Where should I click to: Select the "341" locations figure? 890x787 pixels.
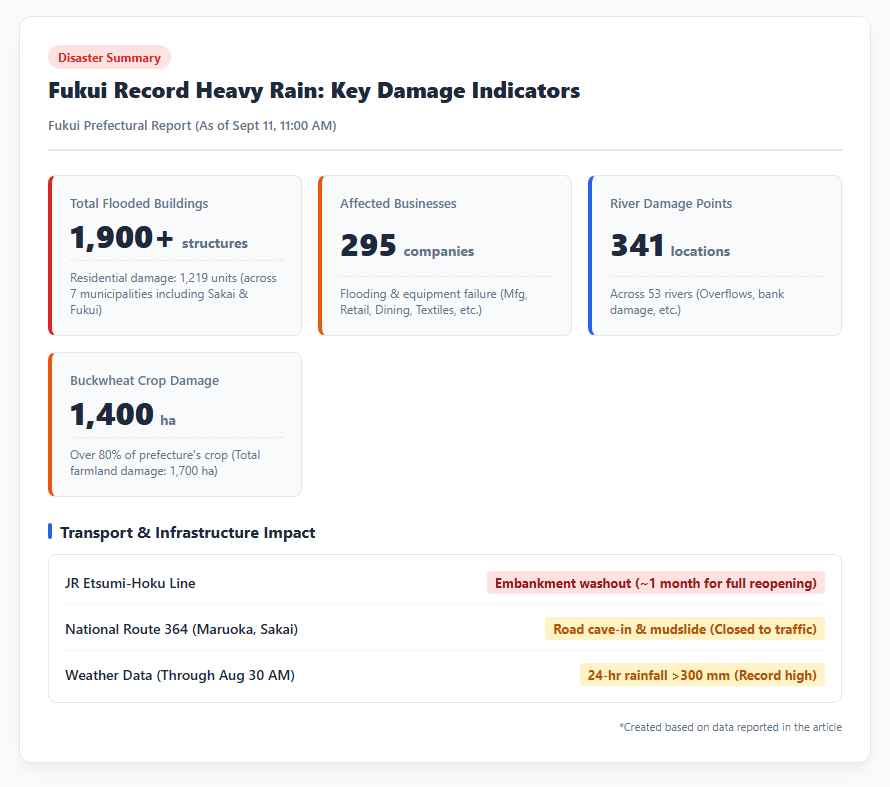637,245
